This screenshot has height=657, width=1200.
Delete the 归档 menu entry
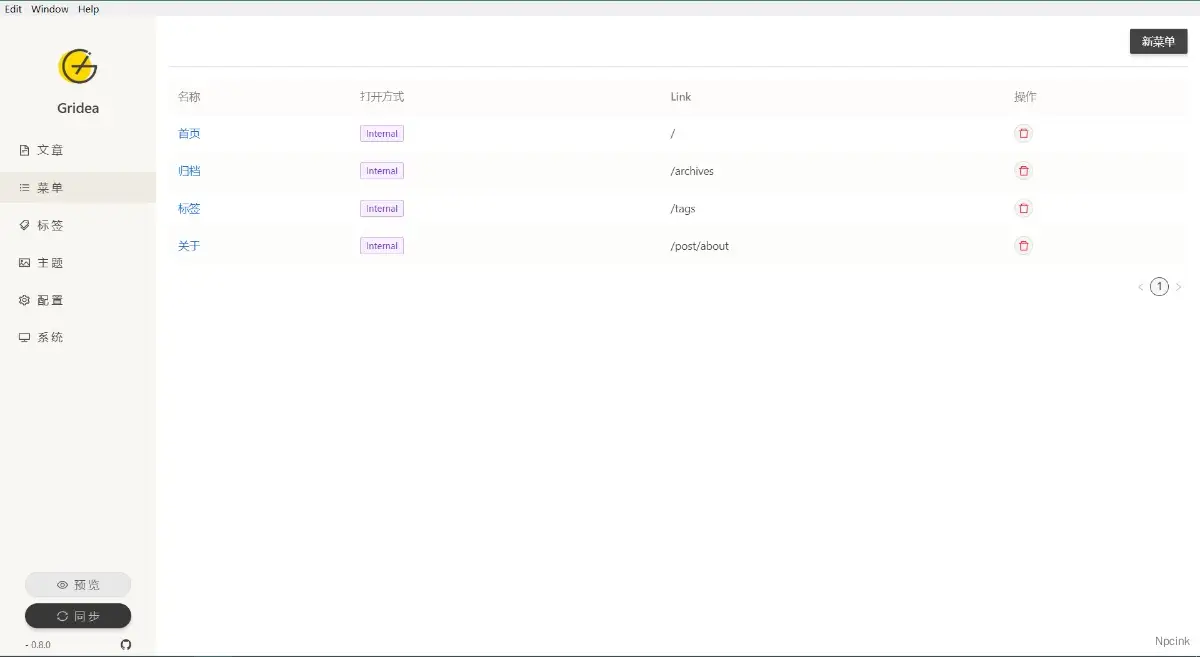coord(1023,171)
